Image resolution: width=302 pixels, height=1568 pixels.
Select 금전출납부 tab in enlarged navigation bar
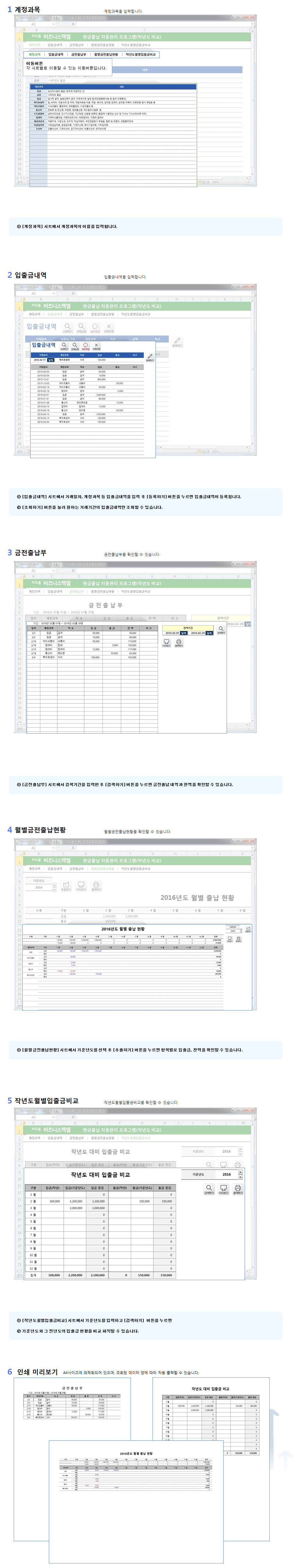[x=79, y=54]
